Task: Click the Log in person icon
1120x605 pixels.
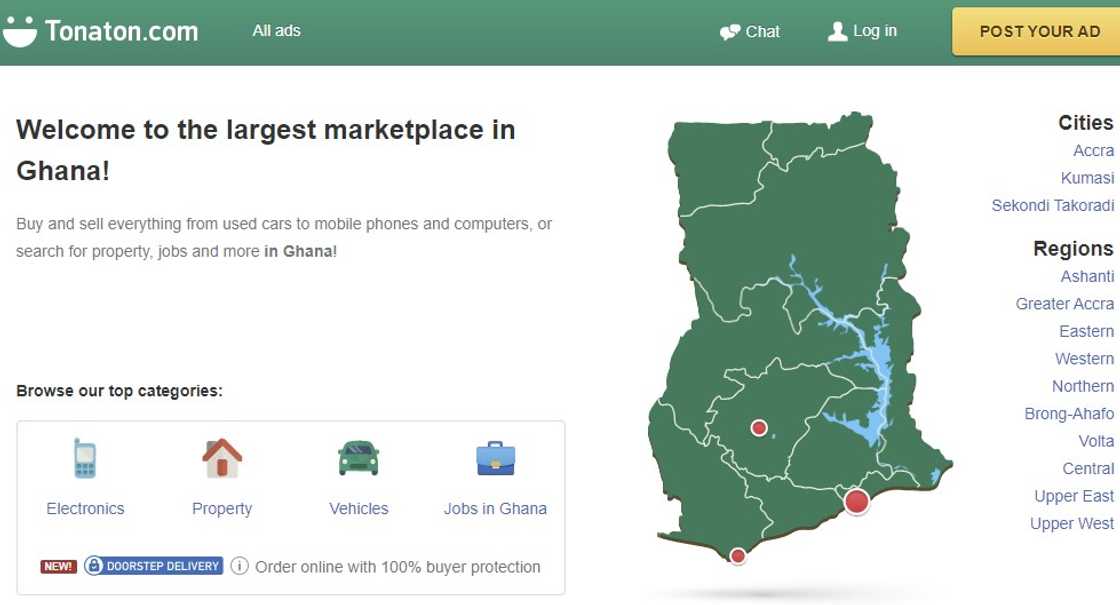Action: pyautogui.click(x=835, y=31)
